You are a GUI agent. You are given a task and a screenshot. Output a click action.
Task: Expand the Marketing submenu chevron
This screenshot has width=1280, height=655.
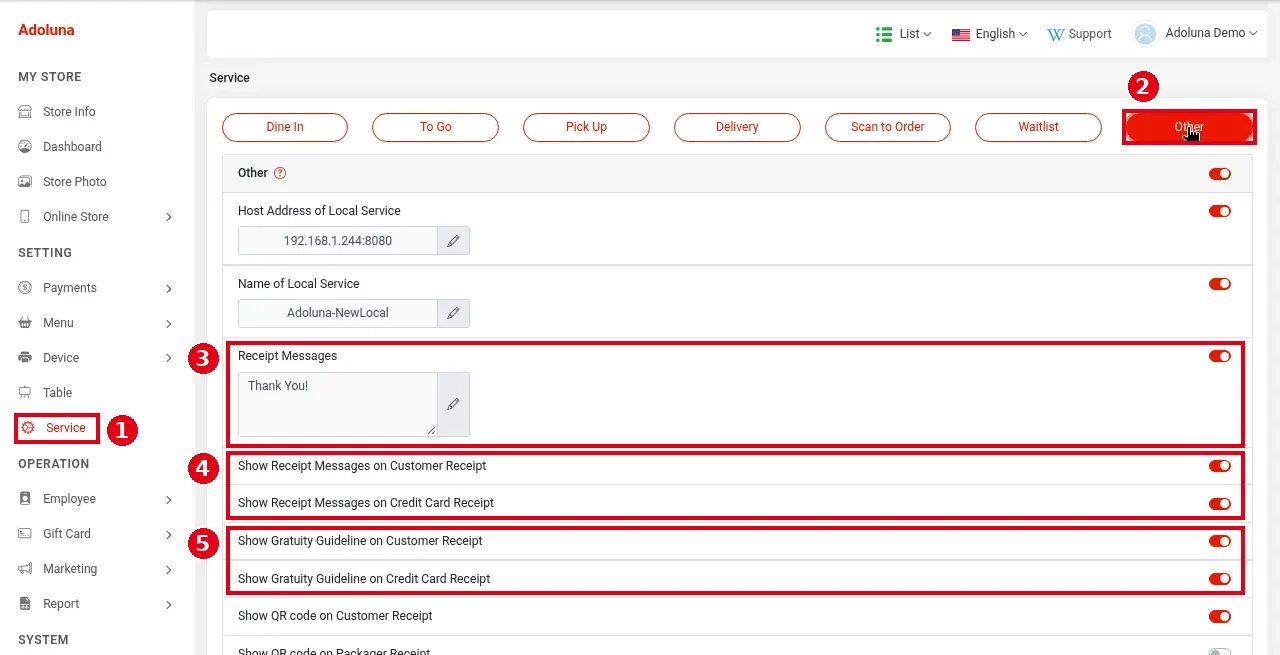pyautogui.click(x=169, y=570)
